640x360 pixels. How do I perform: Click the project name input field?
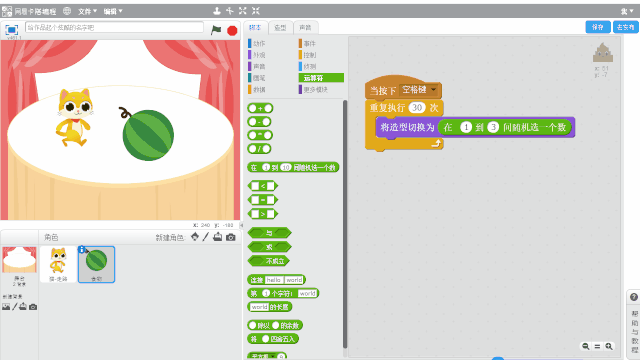click(114, 27)
